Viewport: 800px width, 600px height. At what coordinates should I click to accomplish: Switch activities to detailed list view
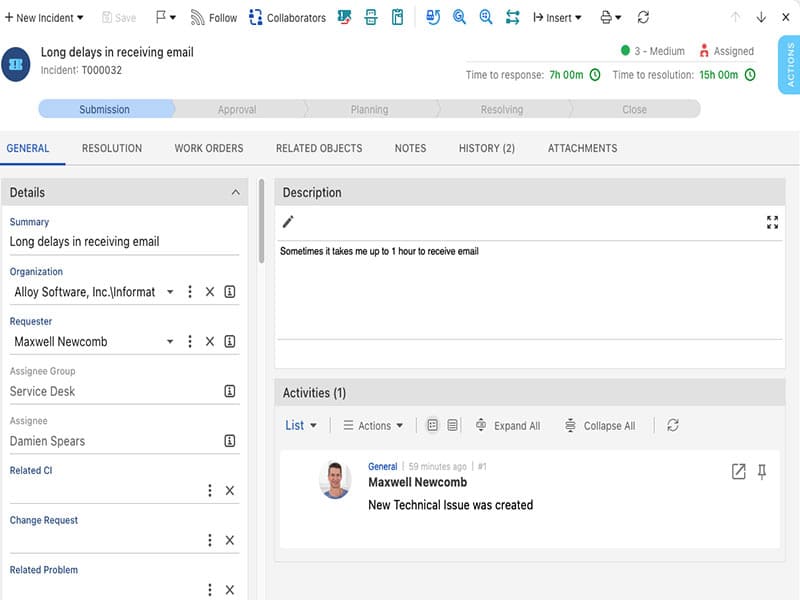tap(453, 425)
